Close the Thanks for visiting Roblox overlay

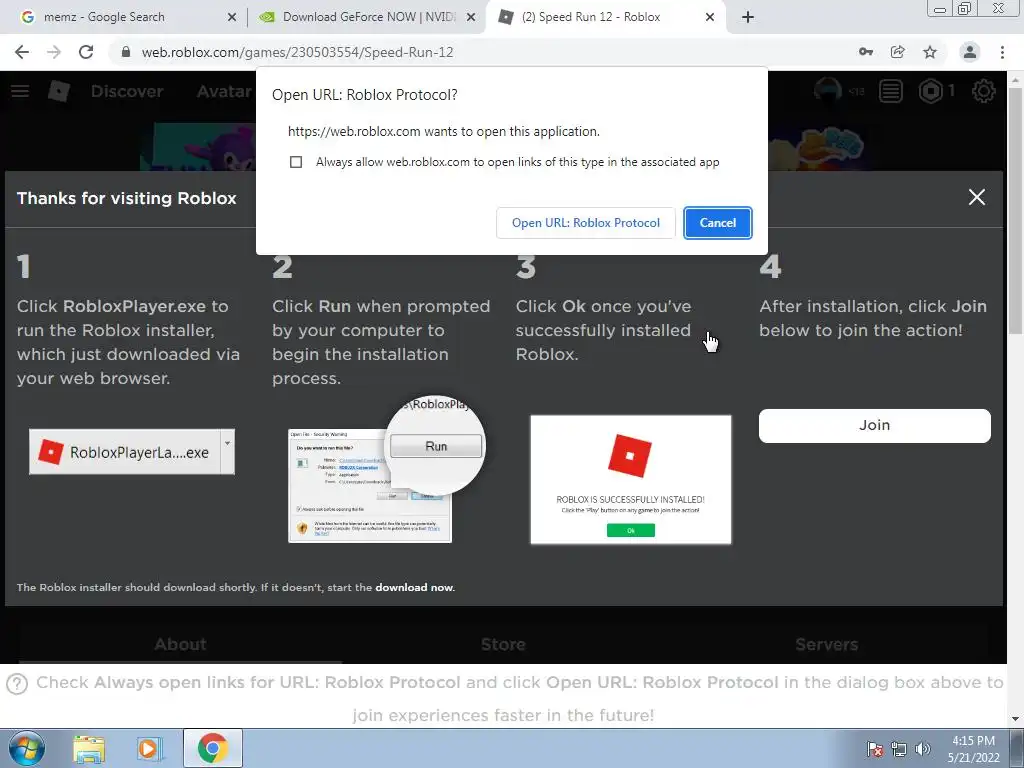tap(976, 197)
